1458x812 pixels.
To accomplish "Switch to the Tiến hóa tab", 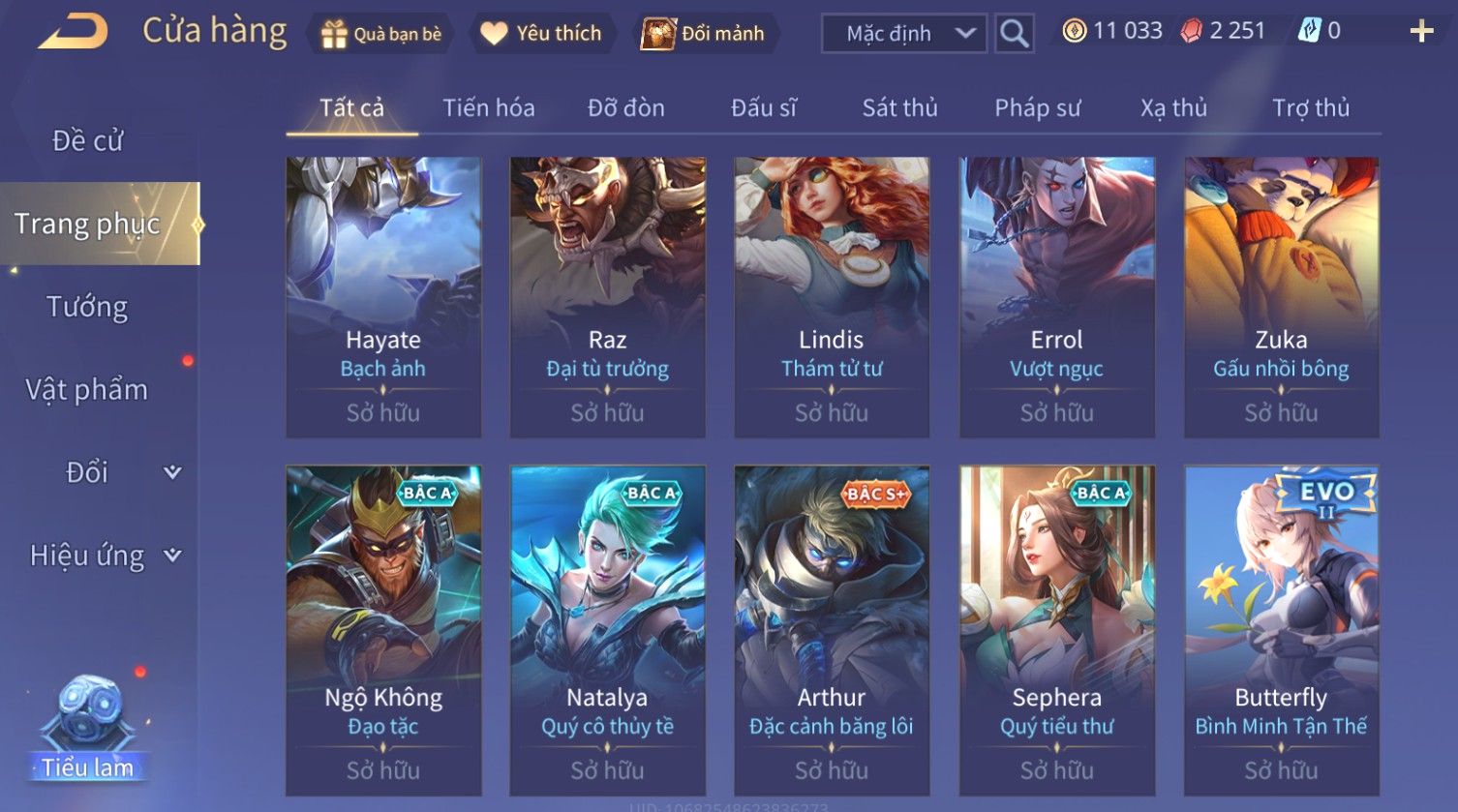I will click(x=488, y=107).
